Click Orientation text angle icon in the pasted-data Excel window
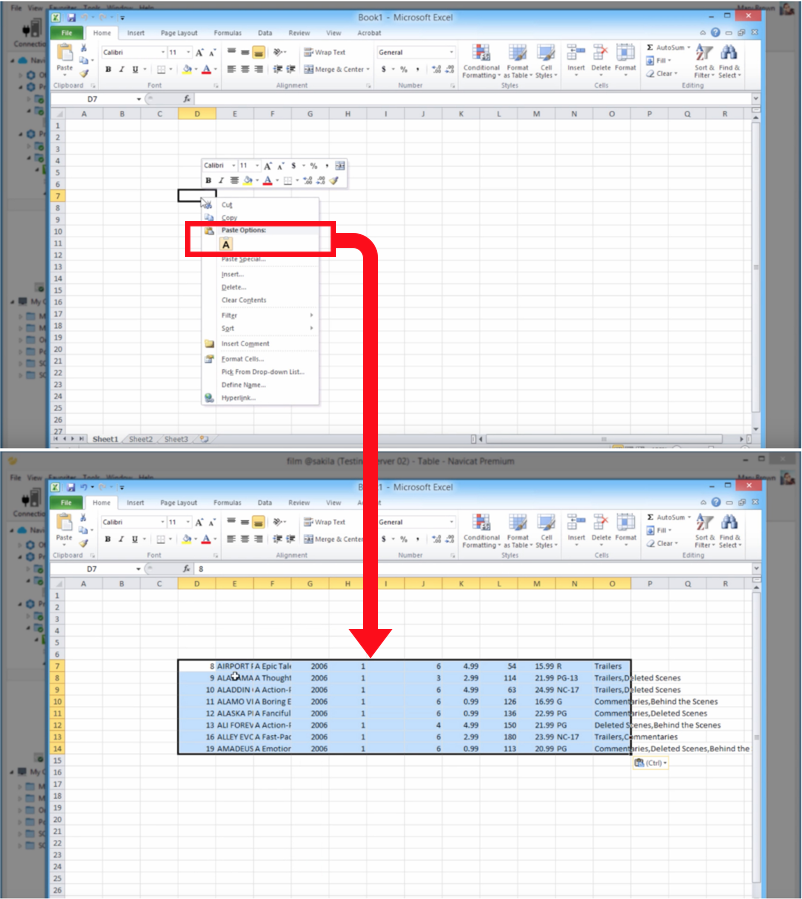 click(x=278, y=522)
